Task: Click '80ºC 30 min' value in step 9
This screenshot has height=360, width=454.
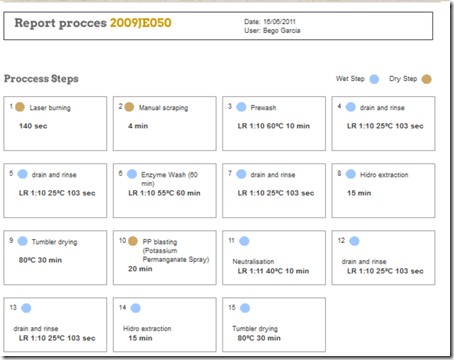Action: coord(40,260)
